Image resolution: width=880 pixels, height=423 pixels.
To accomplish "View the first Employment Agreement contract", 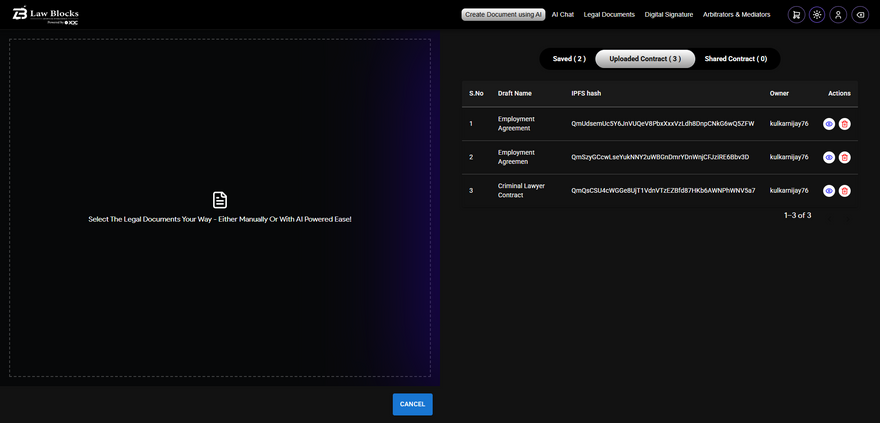I will tap(829, 124).
